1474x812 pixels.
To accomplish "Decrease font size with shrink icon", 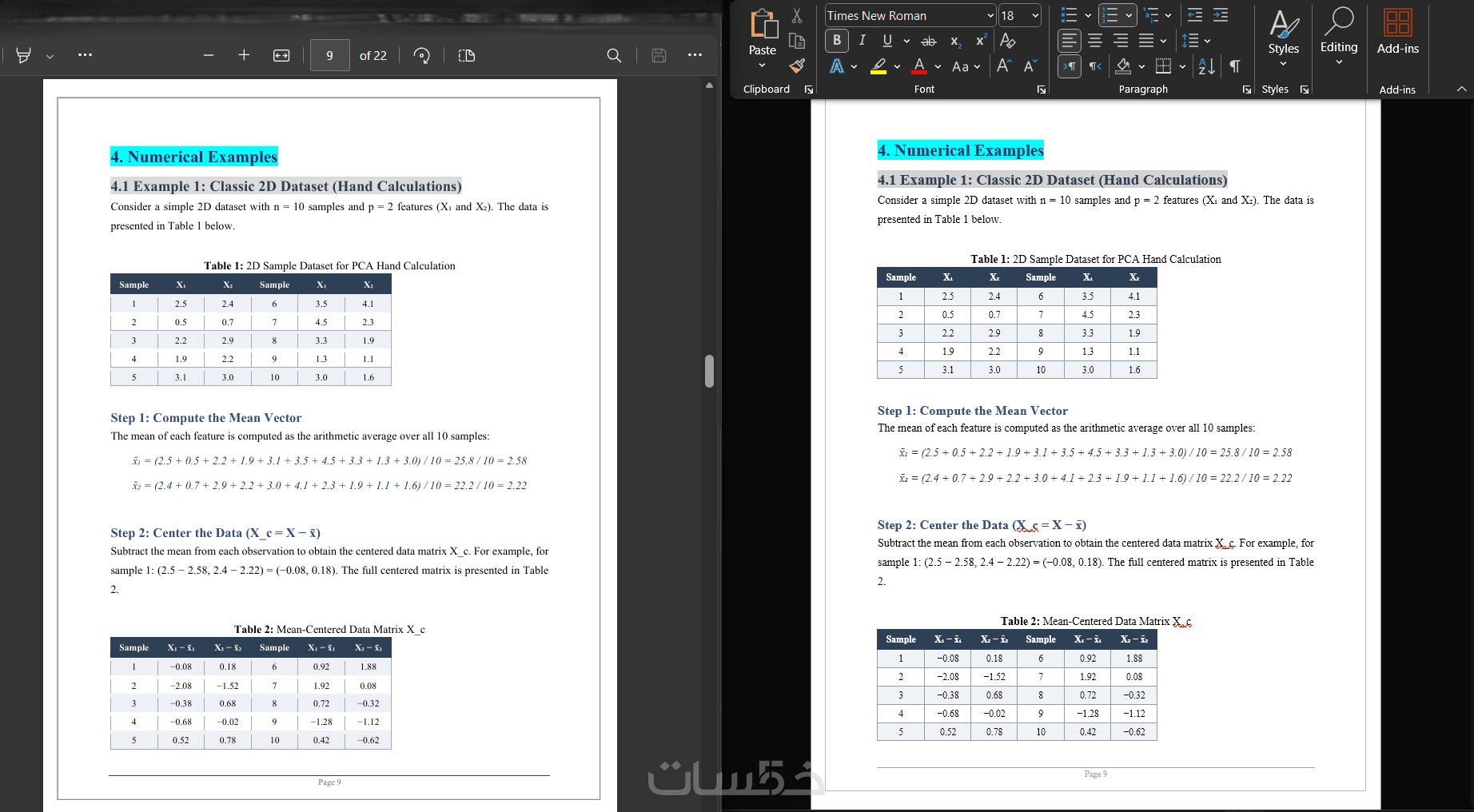I will (1030, 66).
